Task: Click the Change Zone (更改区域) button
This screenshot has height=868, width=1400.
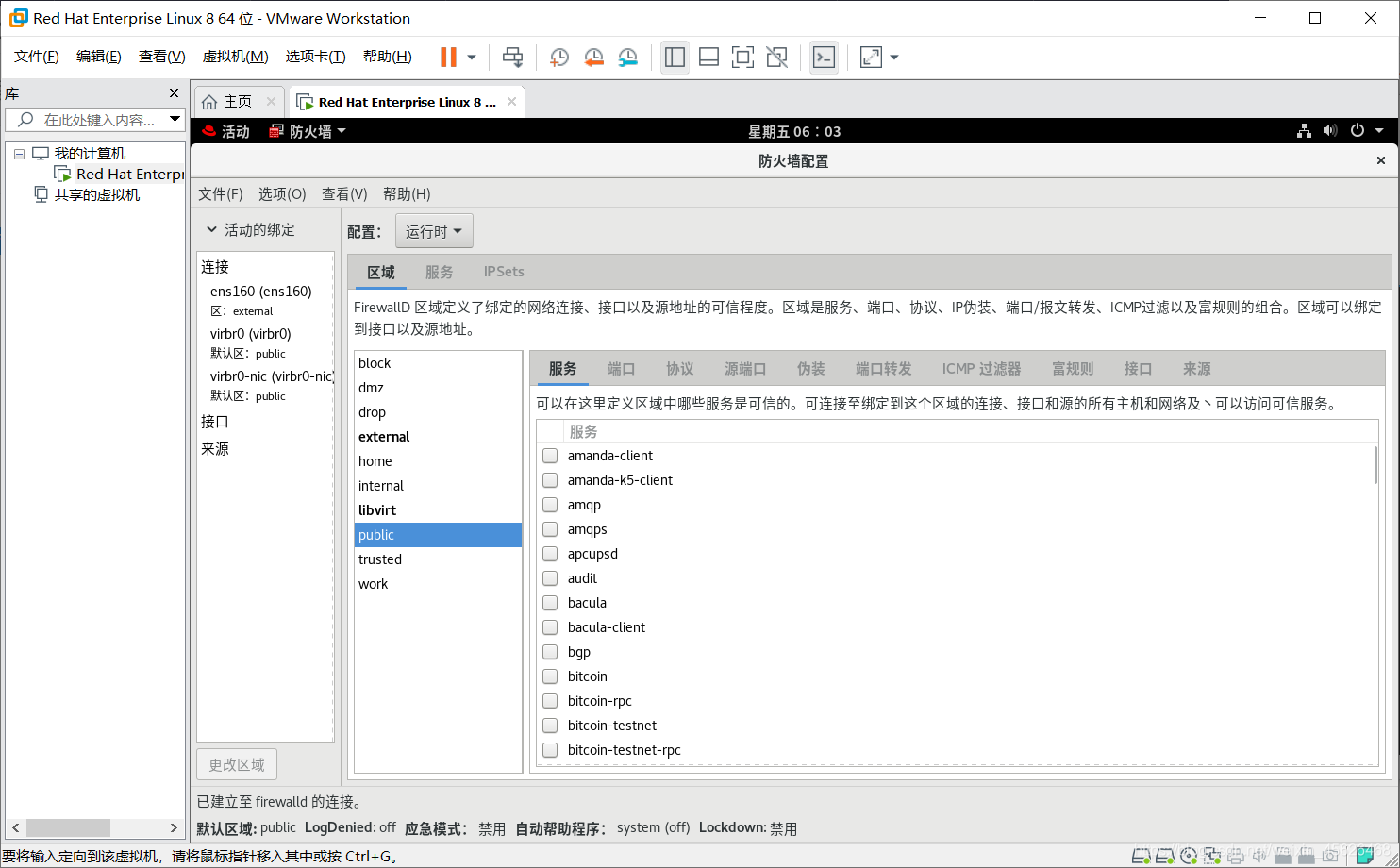Action: [237, 764]
